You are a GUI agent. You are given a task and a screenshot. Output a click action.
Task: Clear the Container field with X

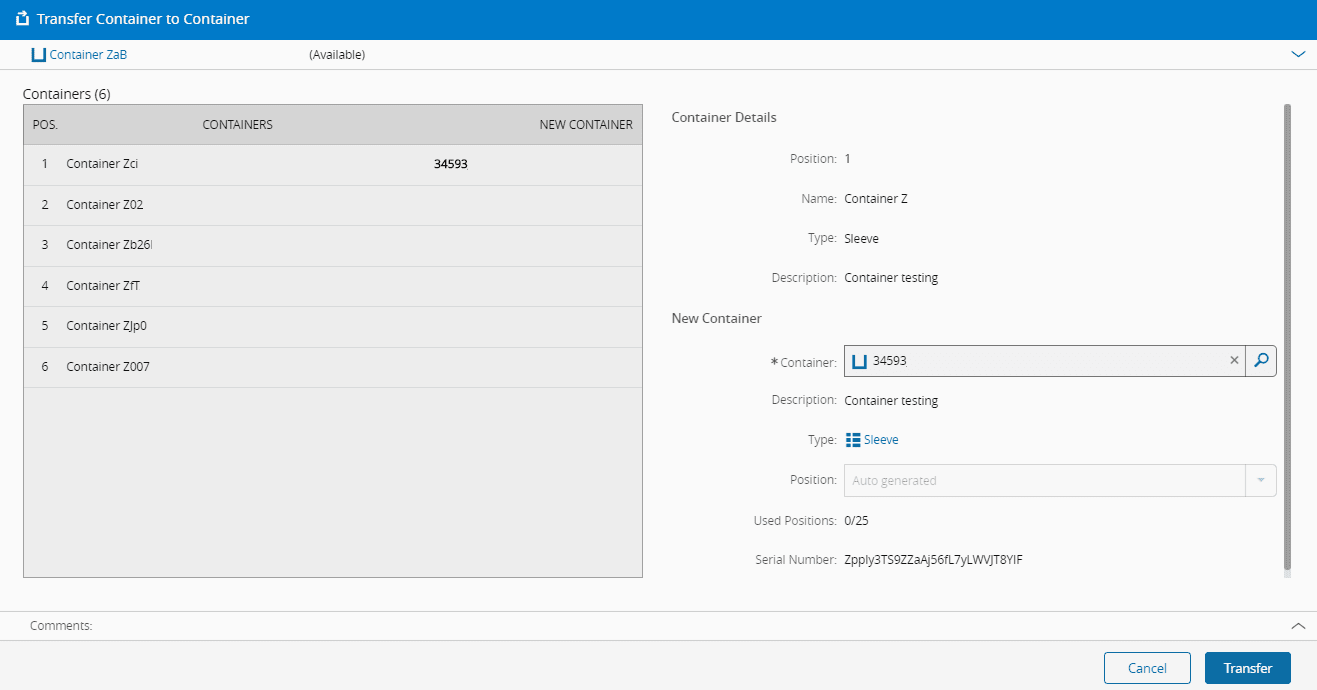click(1234, 361)
